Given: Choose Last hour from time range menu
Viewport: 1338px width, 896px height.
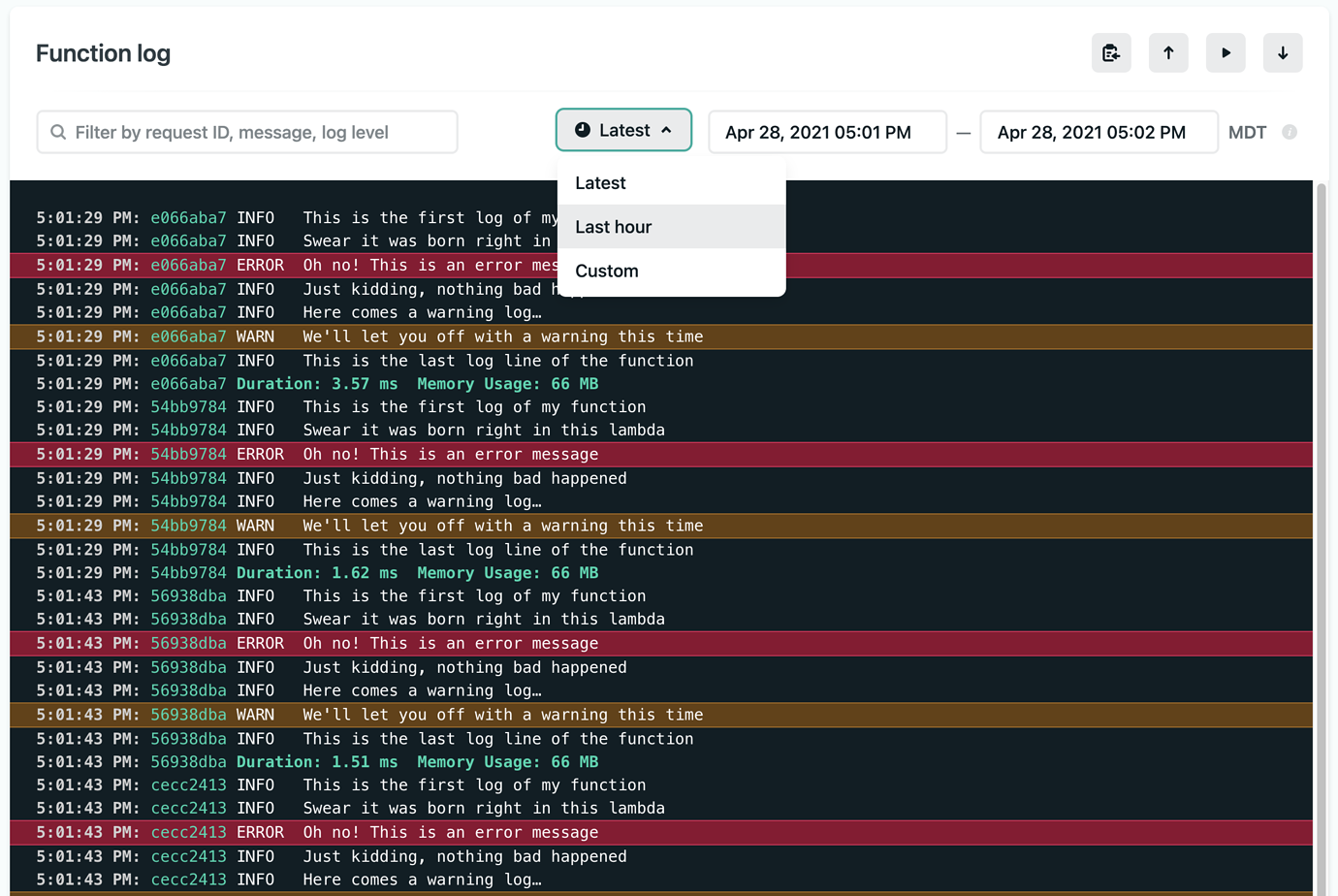Looking at the screenshot, I should pos(614,227).
